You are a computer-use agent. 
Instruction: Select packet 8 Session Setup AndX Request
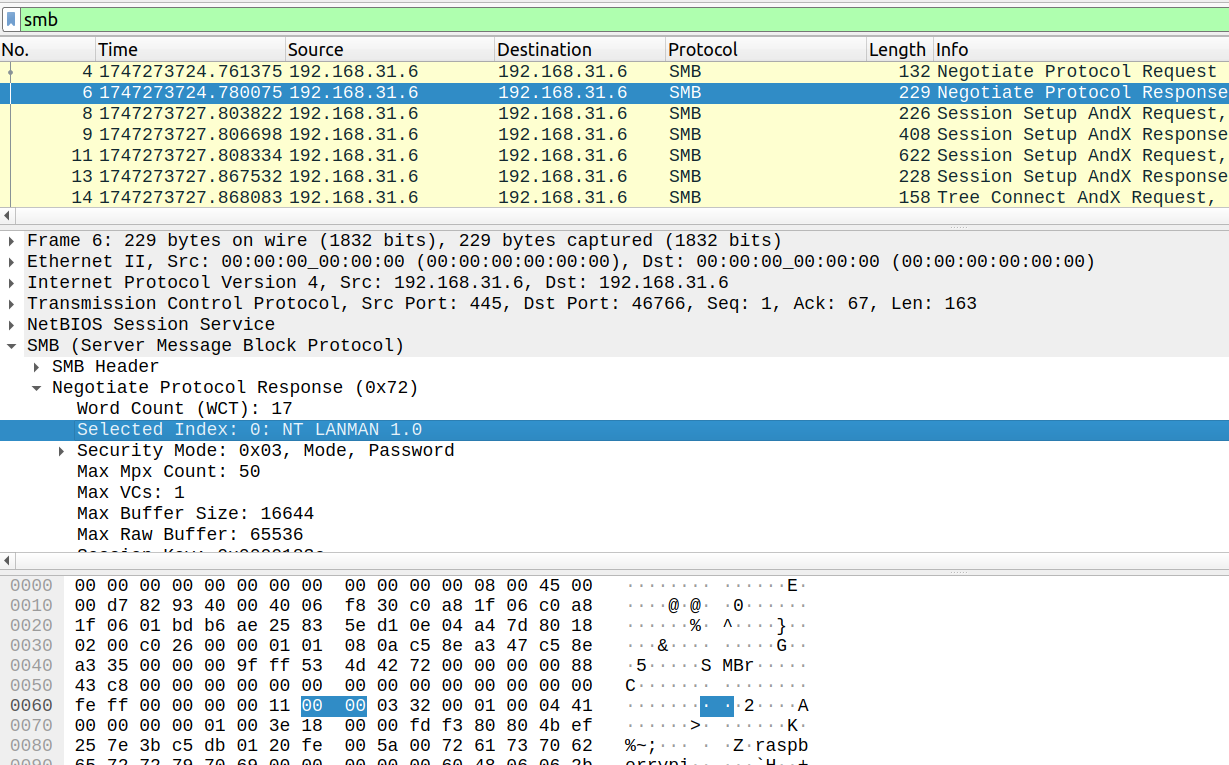(614, 113)
